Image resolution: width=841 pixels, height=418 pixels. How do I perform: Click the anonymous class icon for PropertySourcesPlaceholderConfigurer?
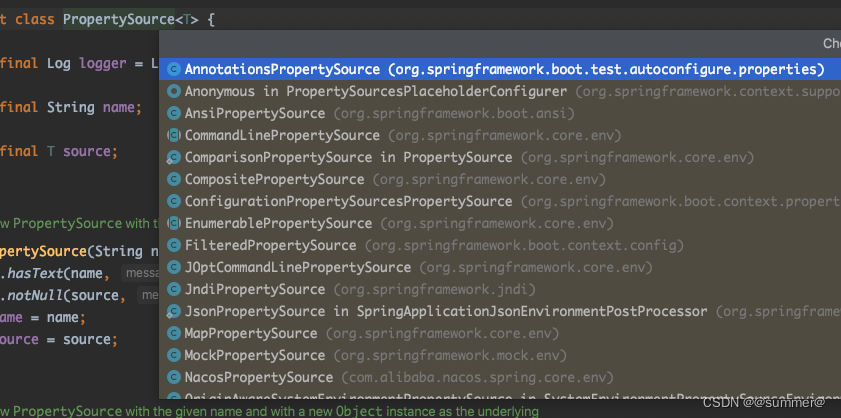click(173, 91)
